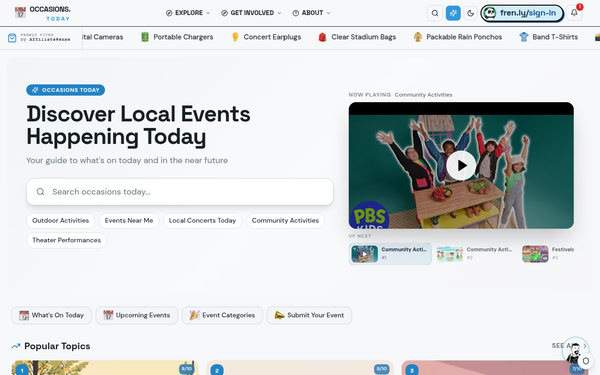This screenshot has width=600, height=375.
Task: Click the blue sparkle AI button
Action: [453, 13]
